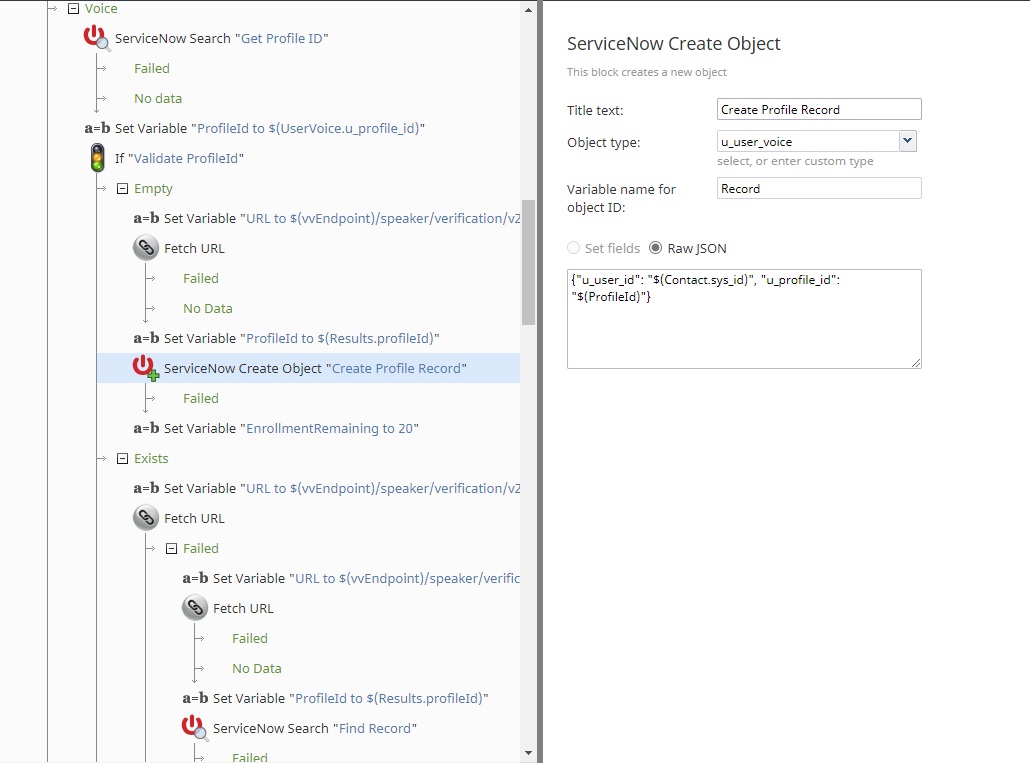This screenshot has height=763, width=1030.
Task: Select the Set Variable URL label inside expanded Failed
Action: tap(367, 578)
